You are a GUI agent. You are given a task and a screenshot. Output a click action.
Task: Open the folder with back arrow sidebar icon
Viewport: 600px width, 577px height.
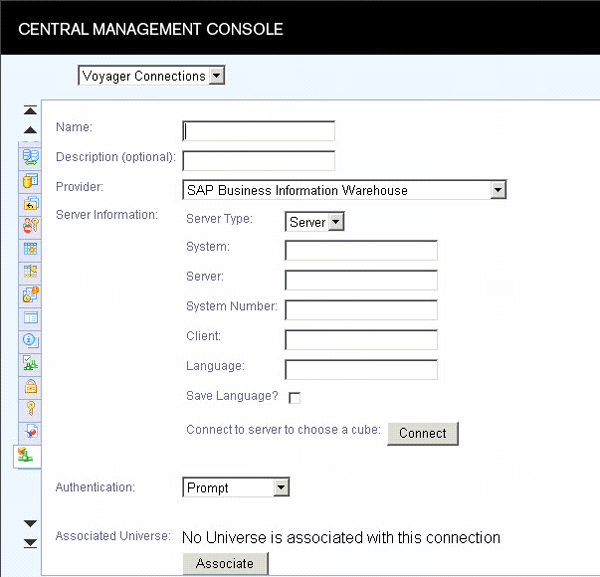click(30, 203)
